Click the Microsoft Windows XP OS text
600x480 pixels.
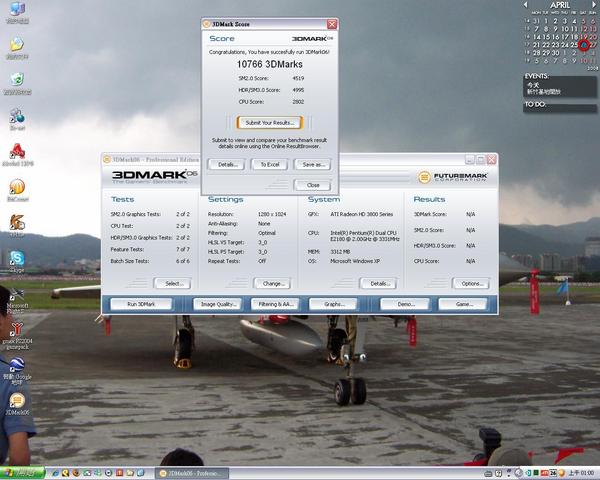coord(355,261)
